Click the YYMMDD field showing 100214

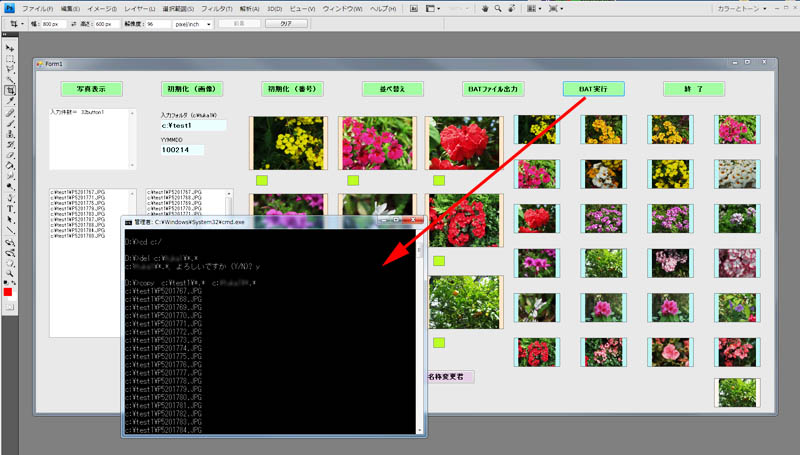coord(181,150)
